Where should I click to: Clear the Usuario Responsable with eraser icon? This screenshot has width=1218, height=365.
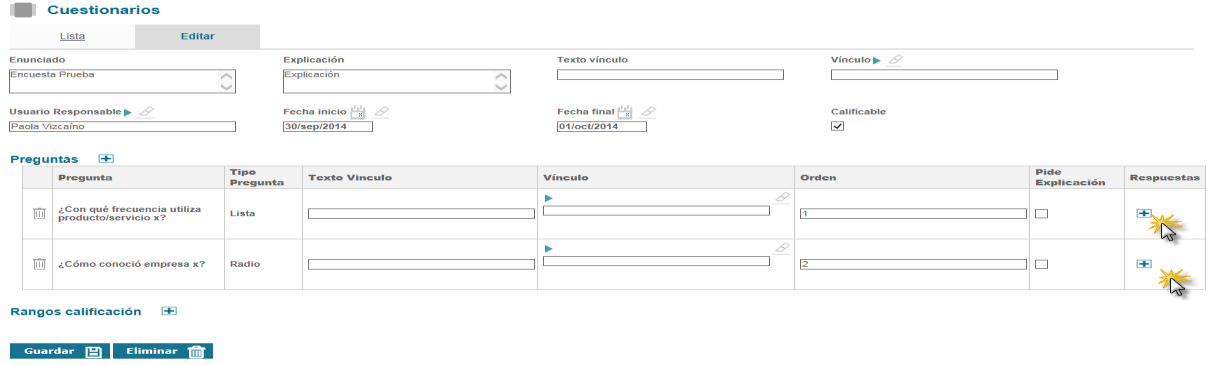point(146,112)
